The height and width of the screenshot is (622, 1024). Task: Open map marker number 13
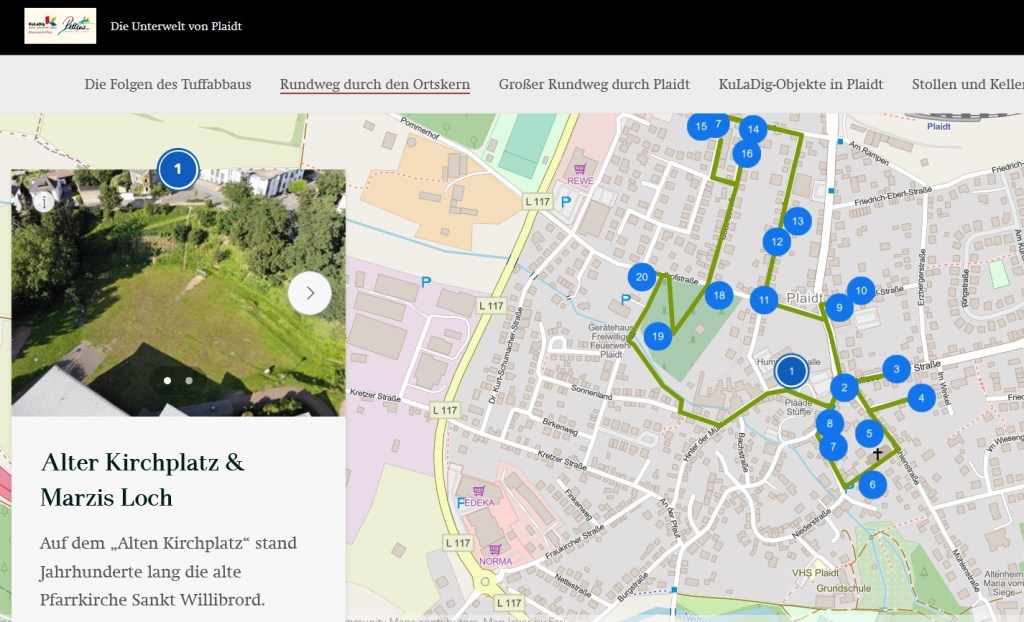(797, 221)
